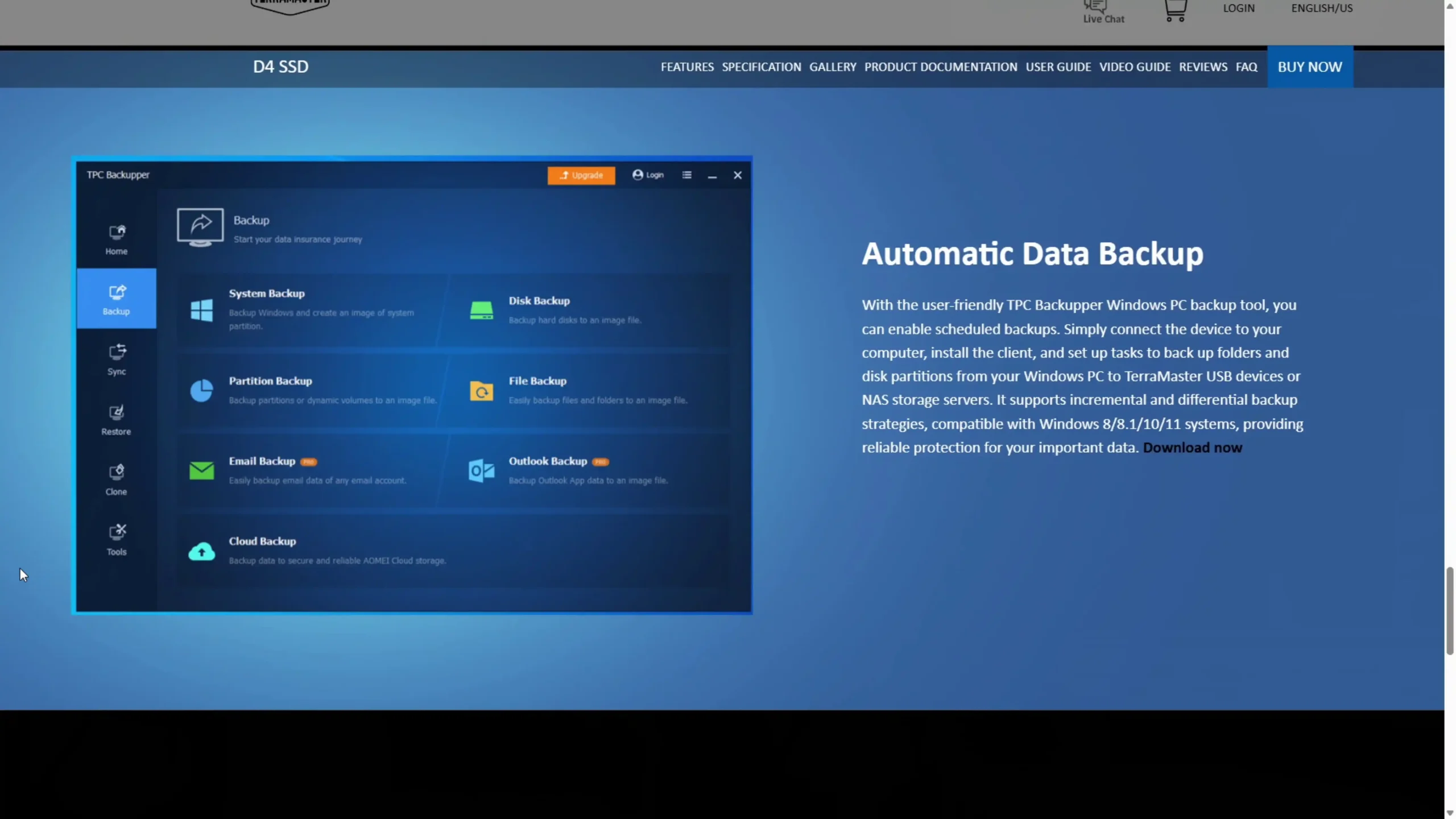This screenshot has height=819, width=1456.
Task: Open the ENGLISH/US language selector
Action: (x=1322, y=8)
